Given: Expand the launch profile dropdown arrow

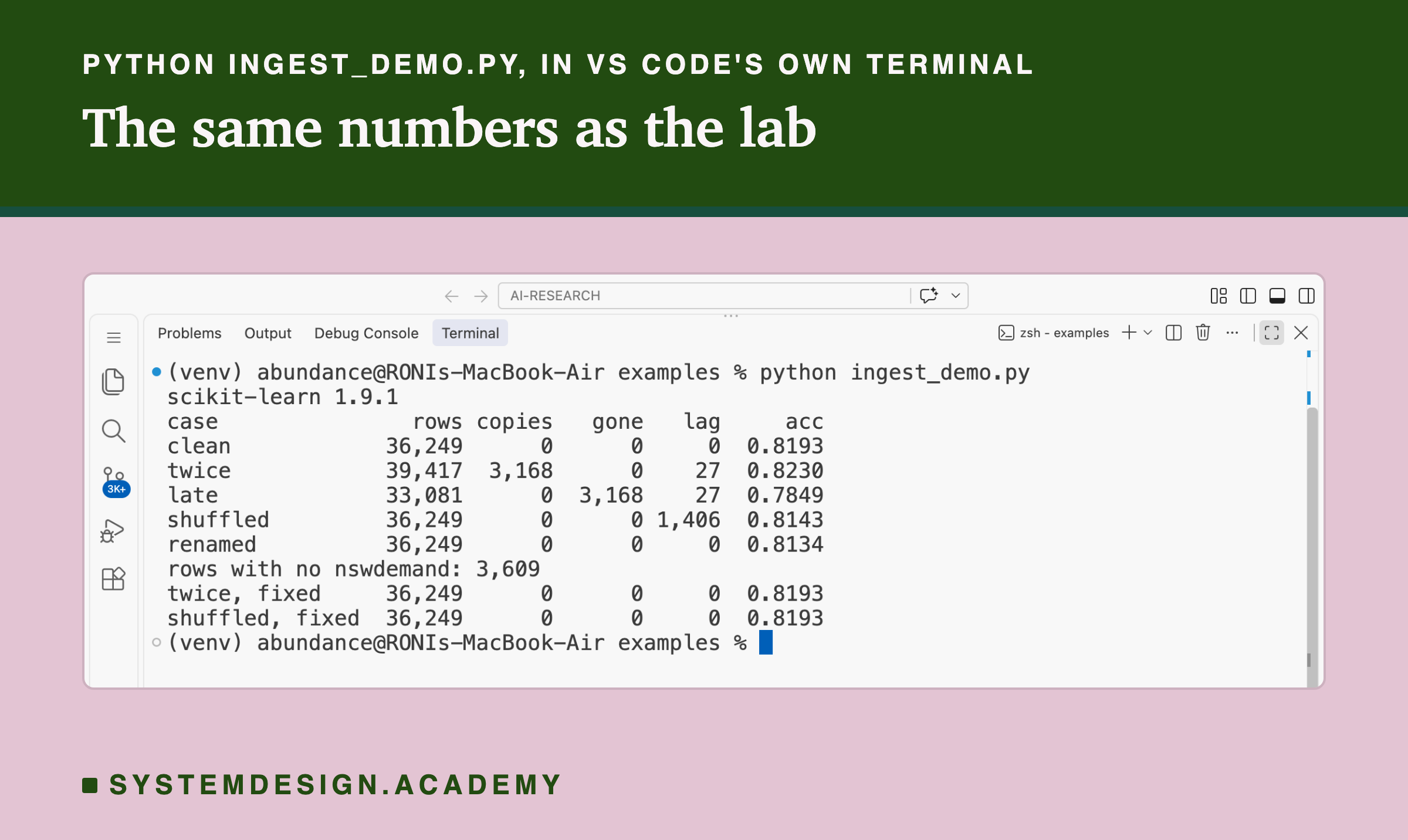Looking at the screenshot, I should coord(1148,333).
